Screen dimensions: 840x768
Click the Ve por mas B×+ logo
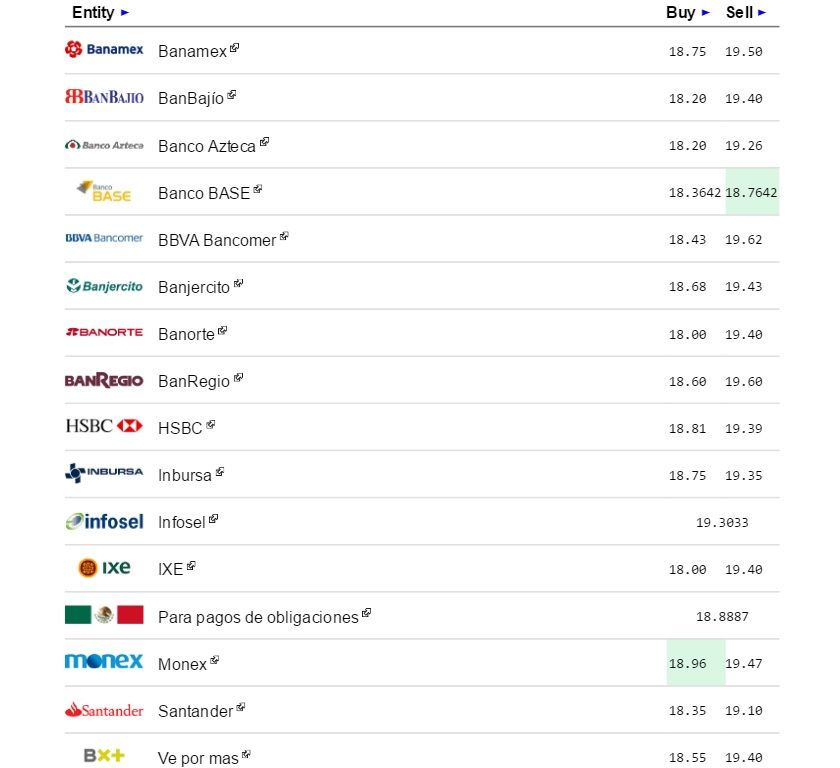click(x=104, y=756)
